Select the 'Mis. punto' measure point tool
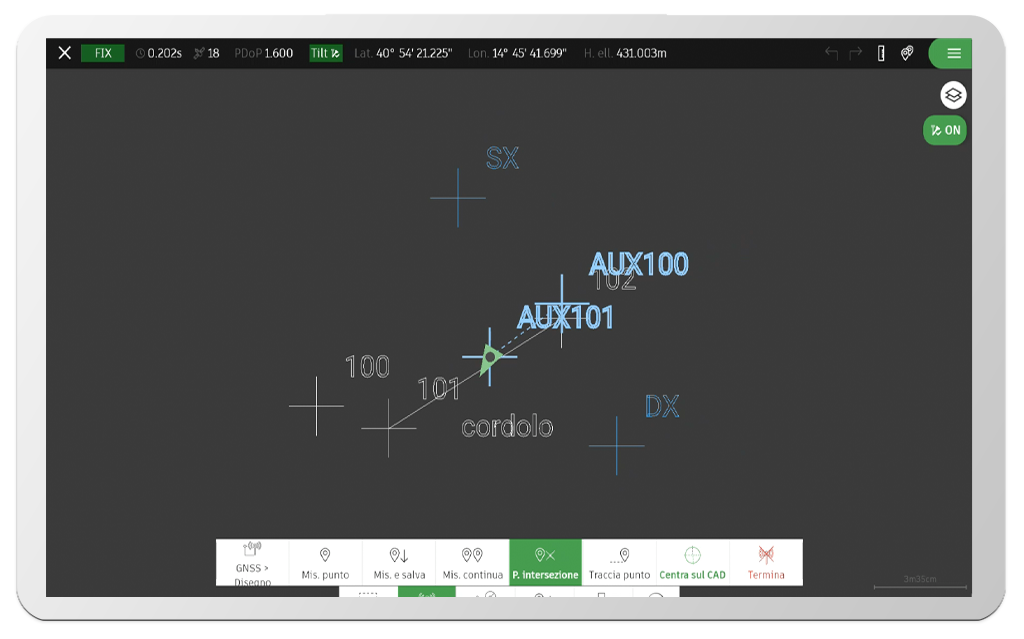 pos(327,562)
